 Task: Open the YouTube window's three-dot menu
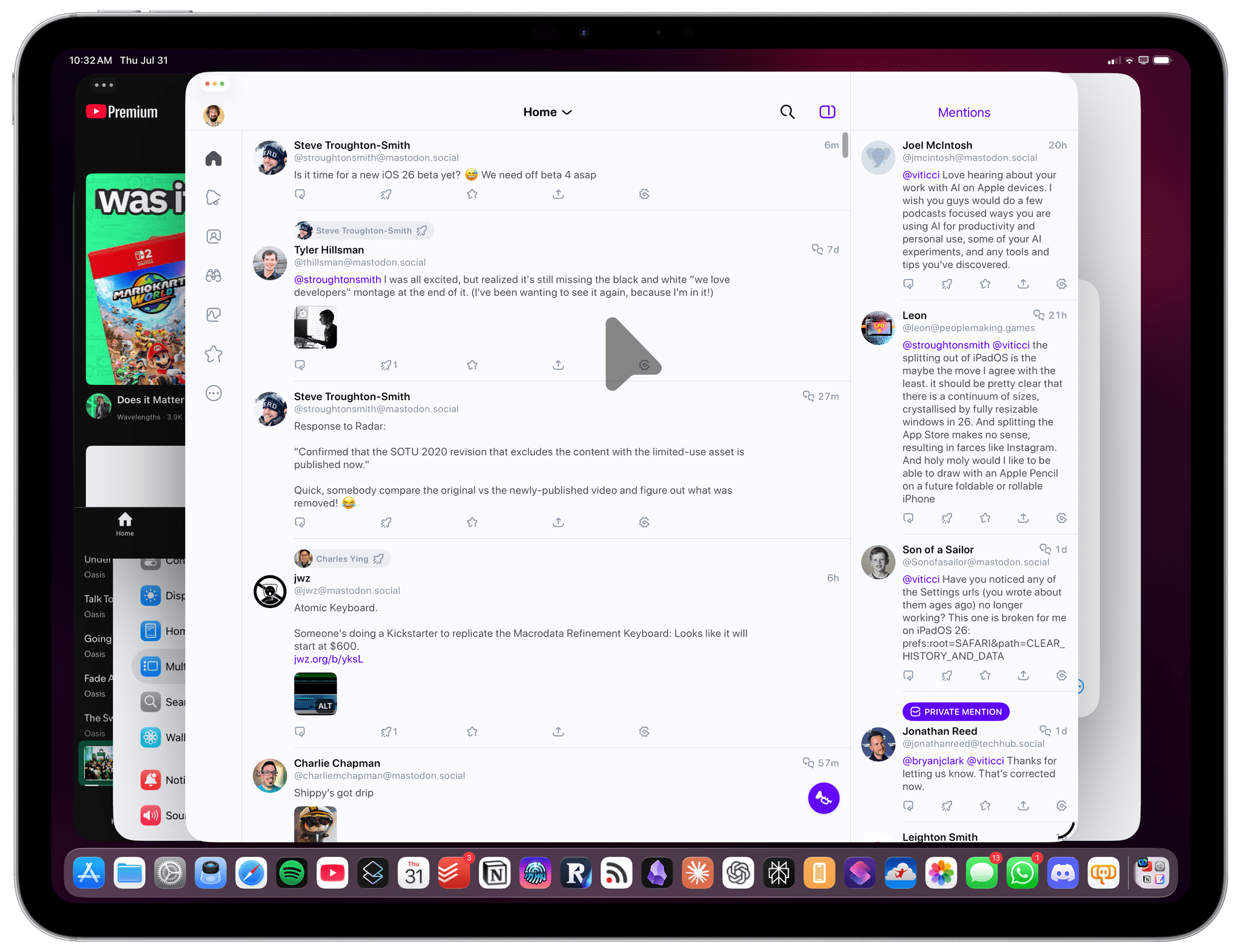(x=104, y=85)
